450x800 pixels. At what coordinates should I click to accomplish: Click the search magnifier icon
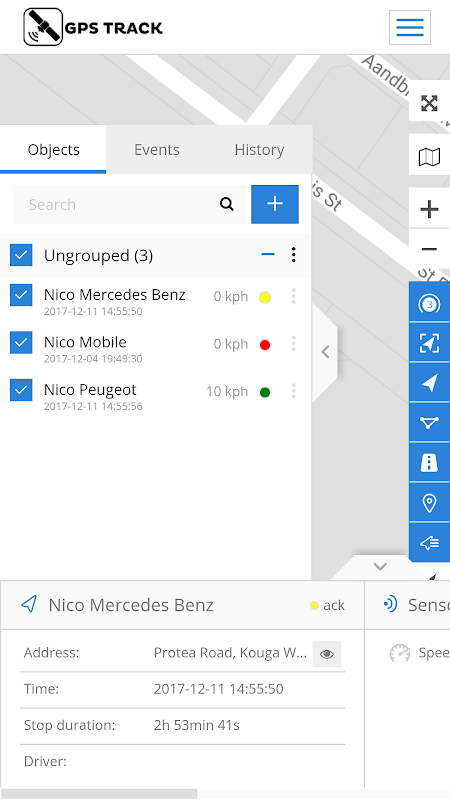pyautogui.click(x=227, y=205)
